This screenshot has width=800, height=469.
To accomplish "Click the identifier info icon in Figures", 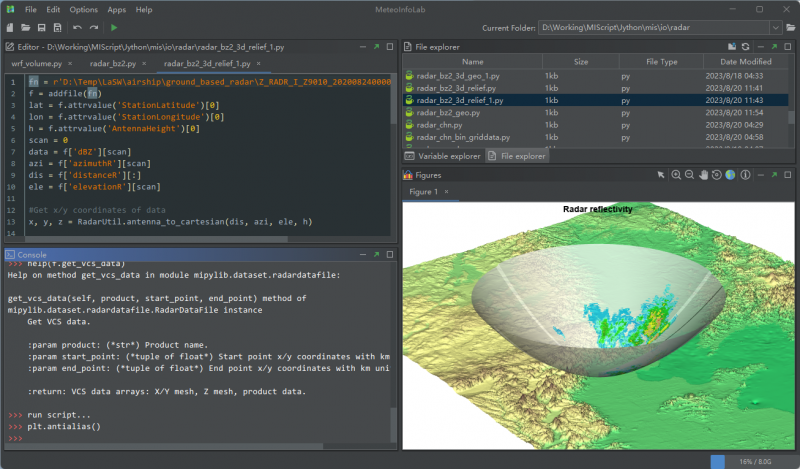I will coord(745,175).
